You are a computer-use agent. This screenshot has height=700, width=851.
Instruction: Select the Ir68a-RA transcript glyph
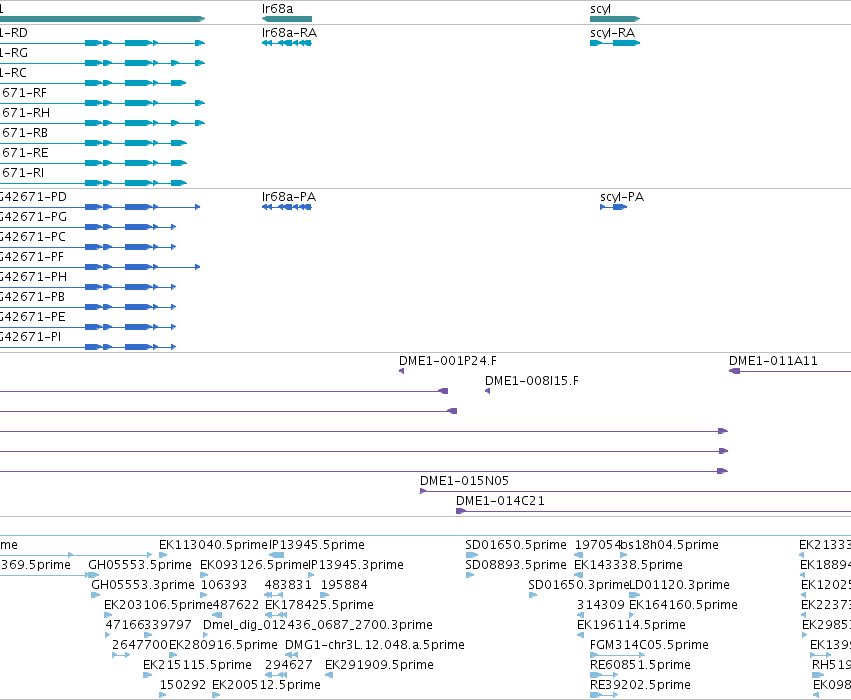click(287, 43)
